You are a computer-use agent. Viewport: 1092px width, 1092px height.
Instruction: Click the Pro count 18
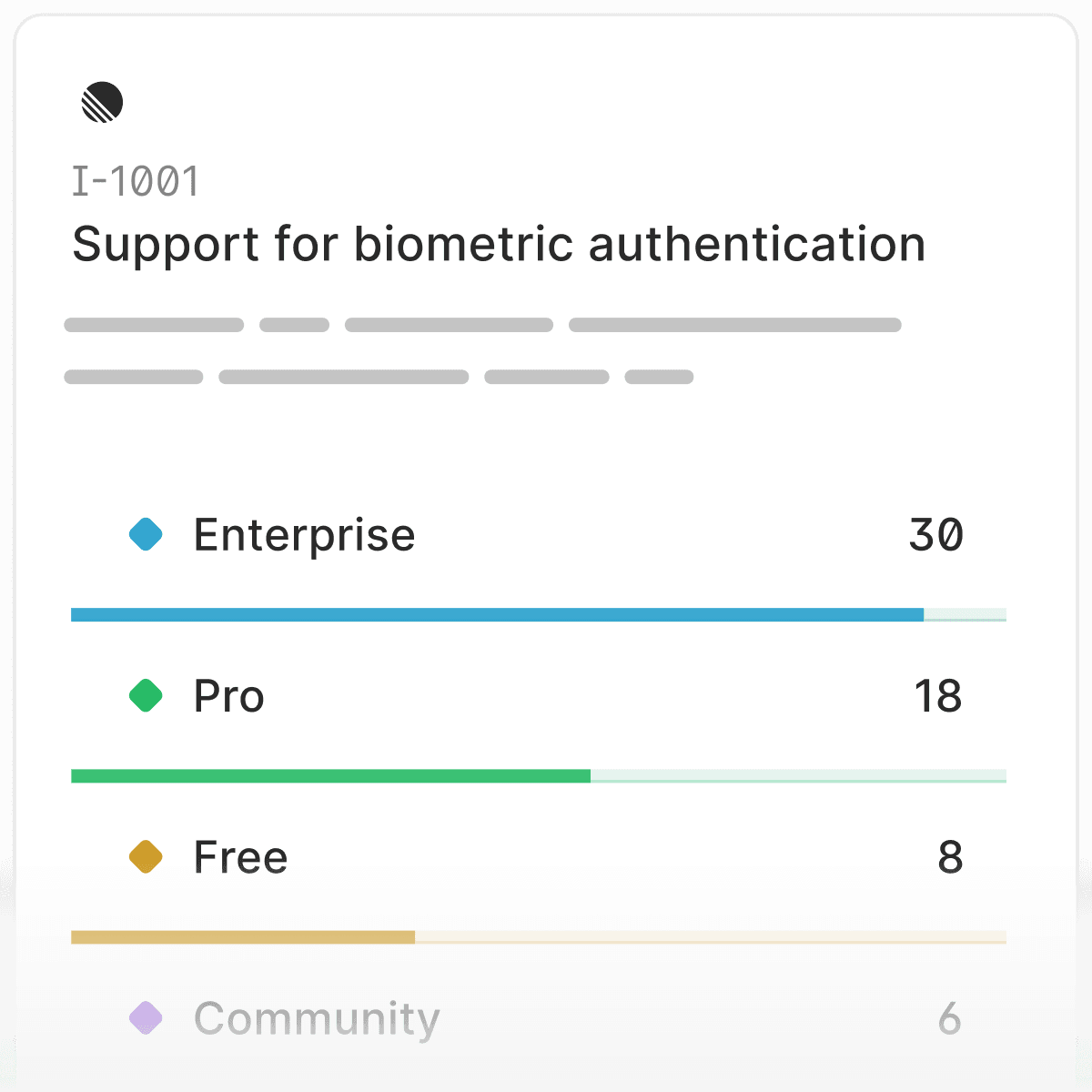(x=938, y=696)
